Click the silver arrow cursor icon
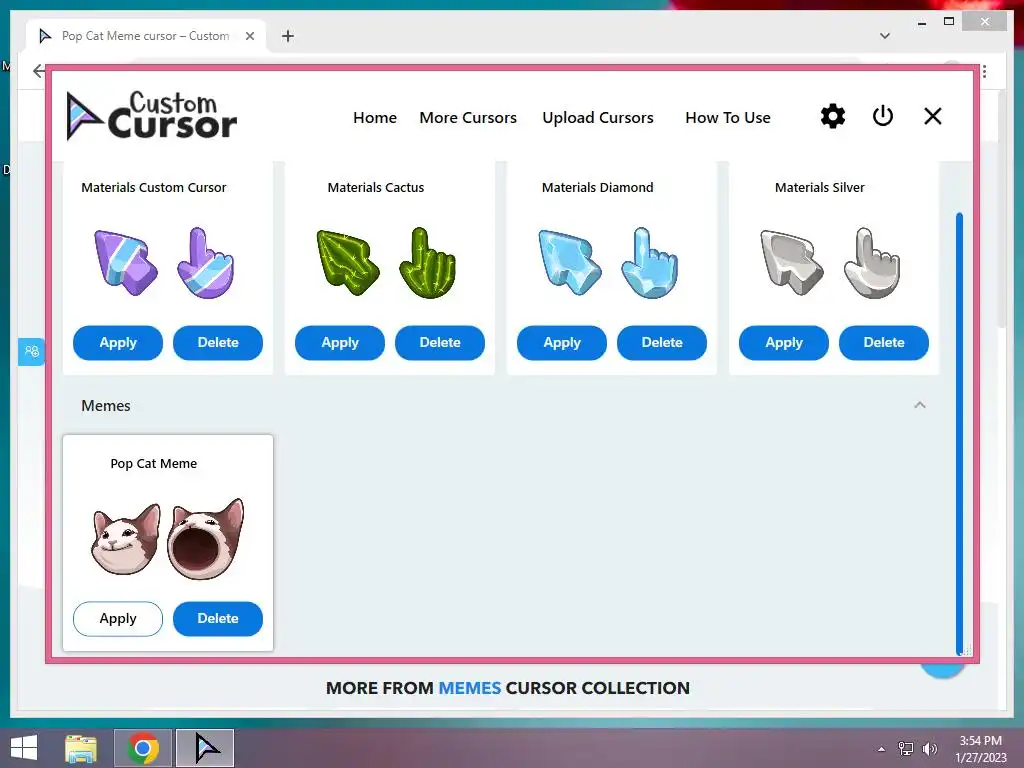 click(x=792, y=263)
